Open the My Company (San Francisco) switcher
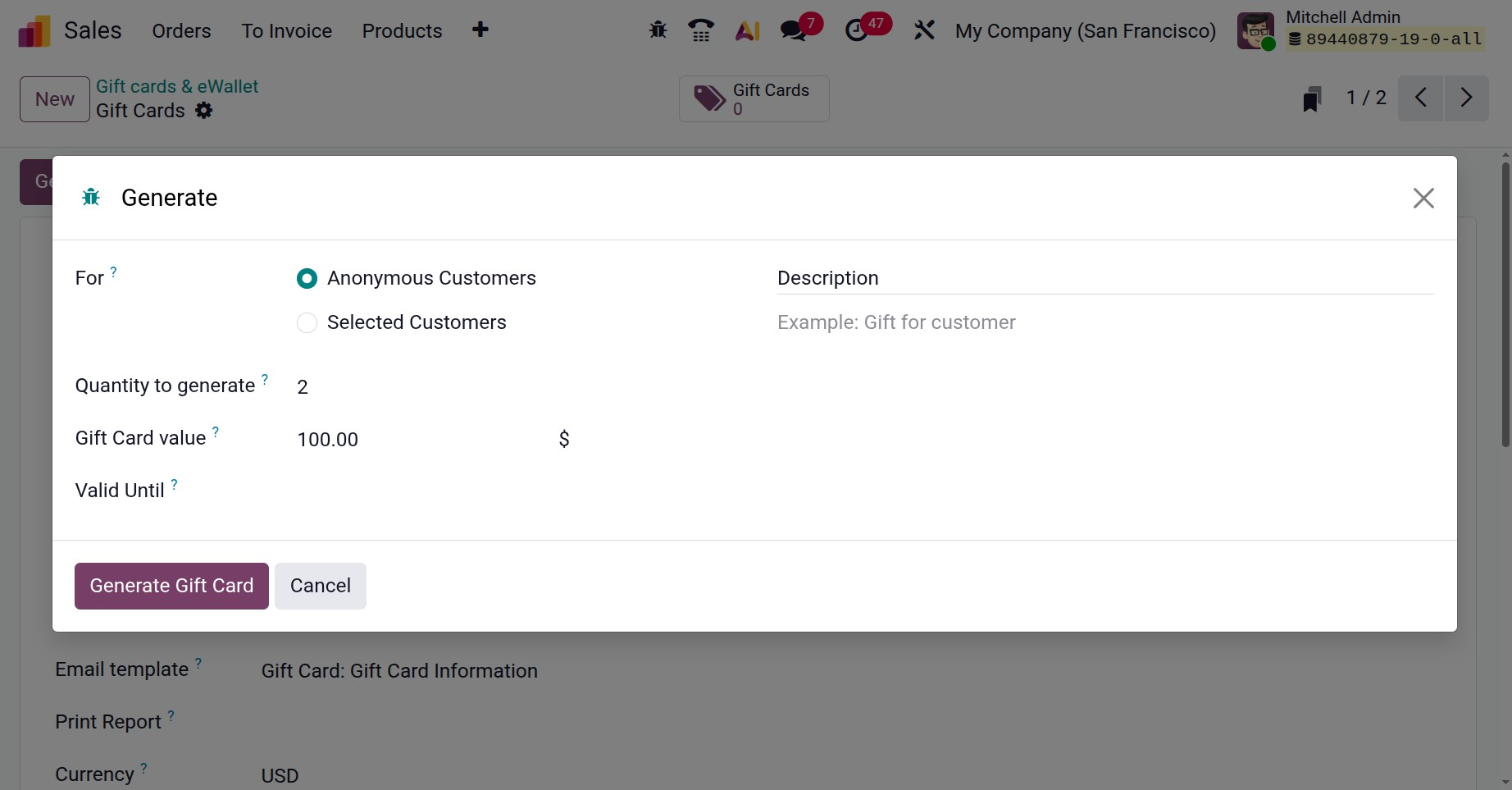 pyautogui.click(x=1085, y=31)
